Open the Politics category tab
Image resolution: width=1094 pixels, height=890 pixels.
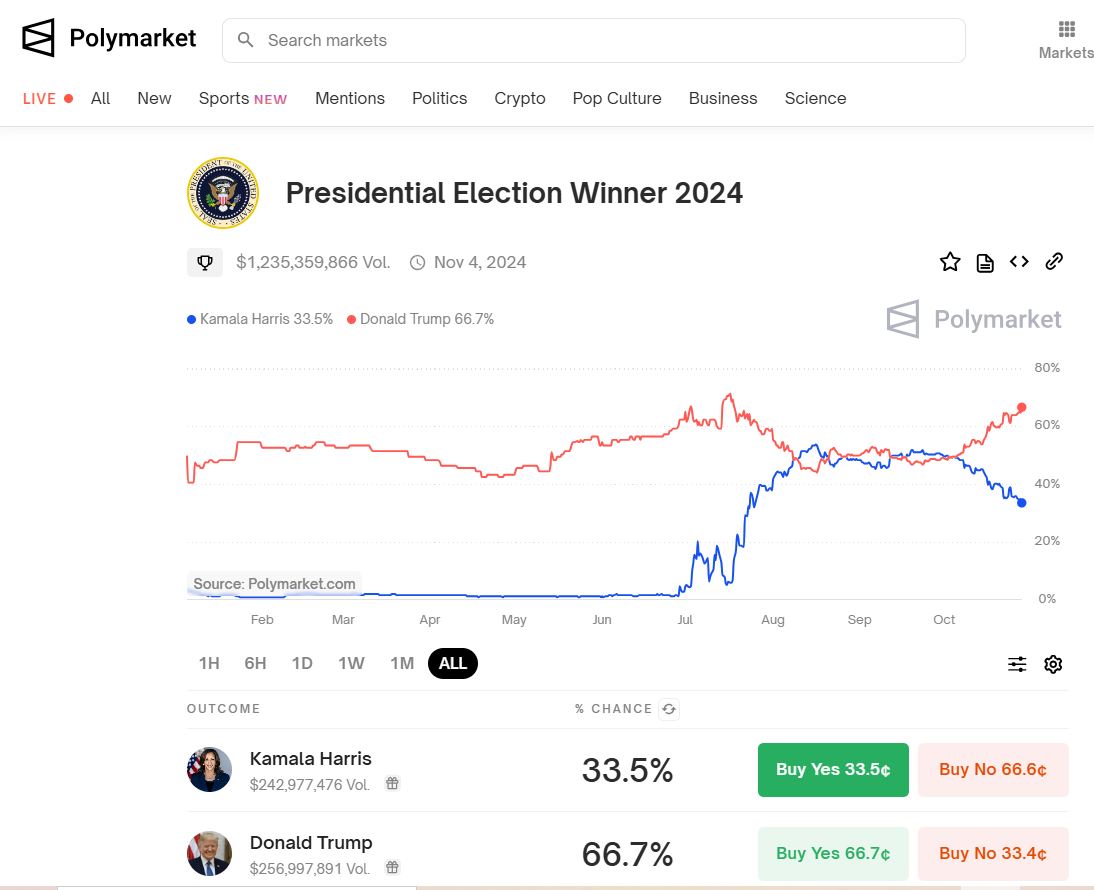[439, 98]
